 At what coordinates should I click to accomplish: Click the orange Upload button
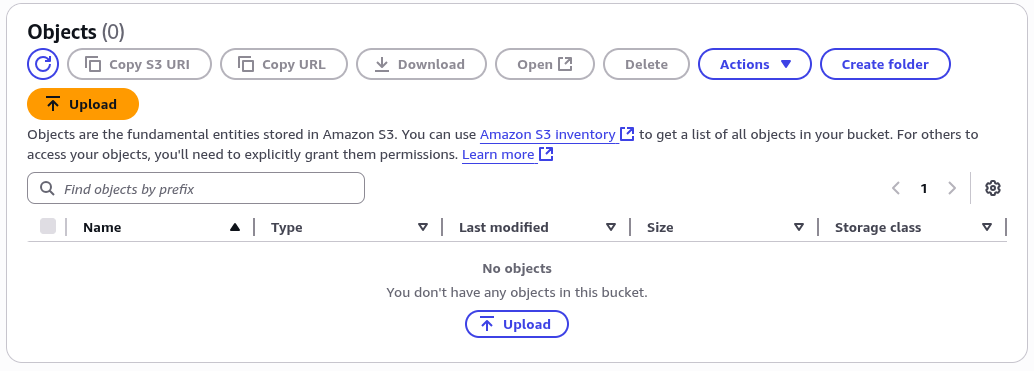coord(83,104)
